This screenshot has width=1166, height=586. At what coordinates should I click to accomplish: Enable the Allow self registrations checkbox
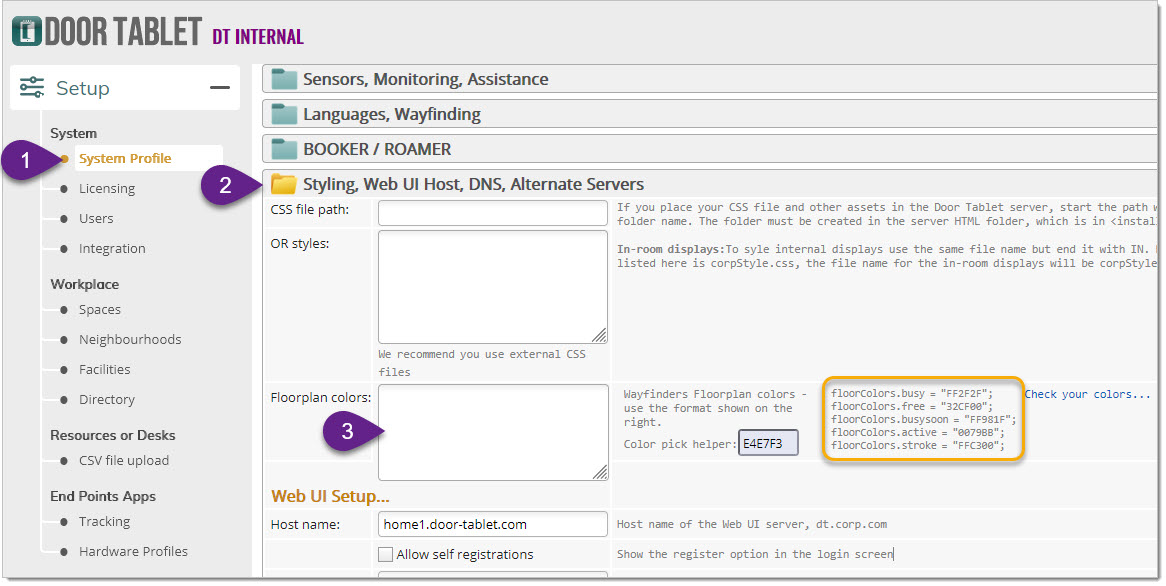pyautogui.click(x=385, y=555)
